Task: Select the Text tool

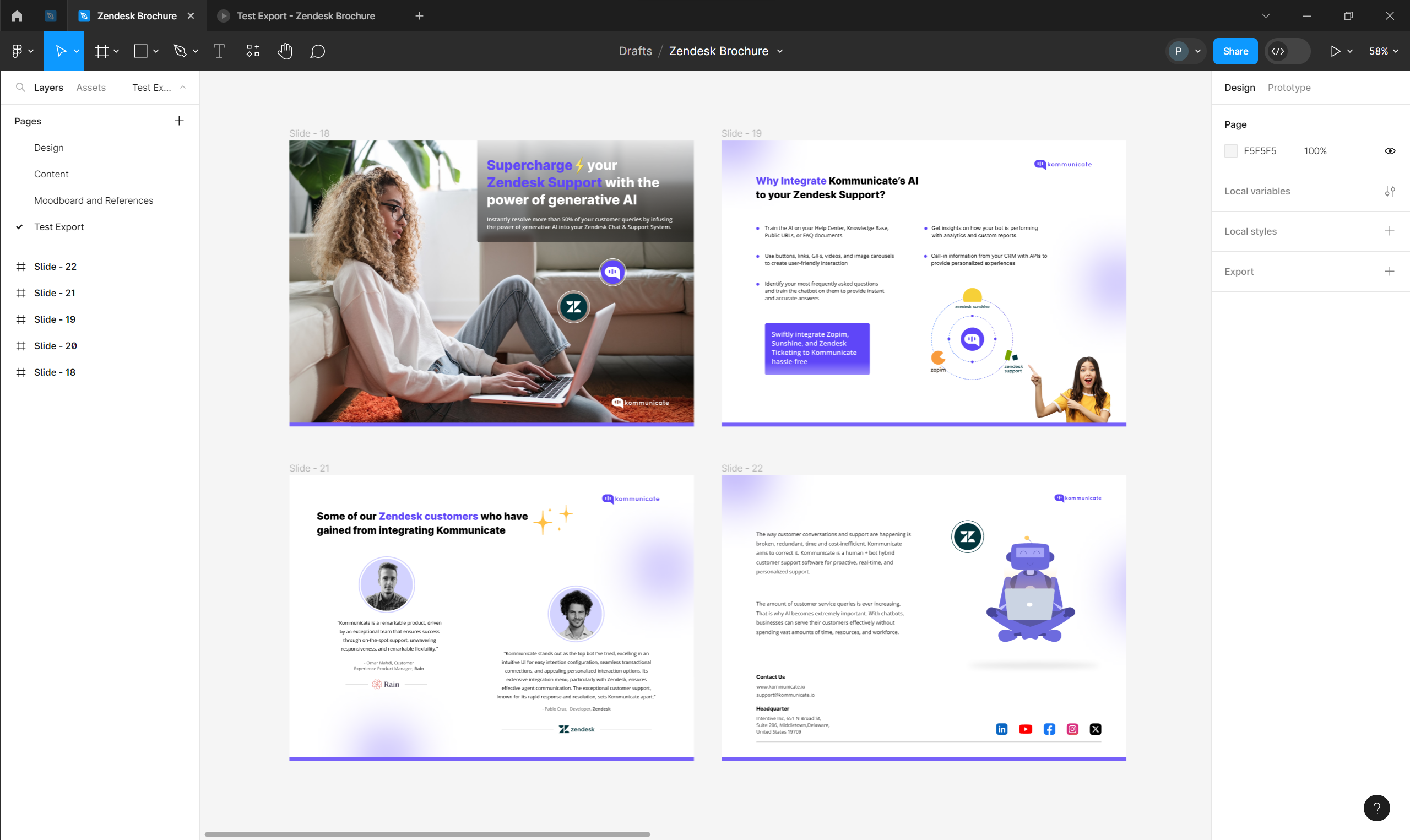Action: coord(219,51)
